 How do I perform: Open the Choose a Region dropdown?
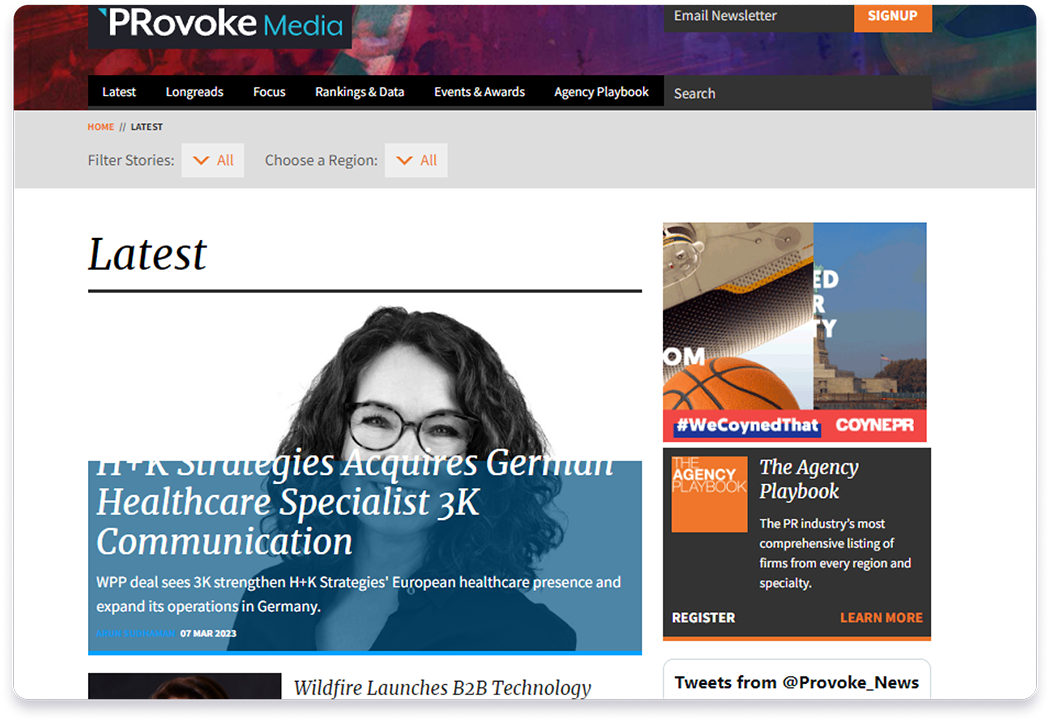point(416,160)
